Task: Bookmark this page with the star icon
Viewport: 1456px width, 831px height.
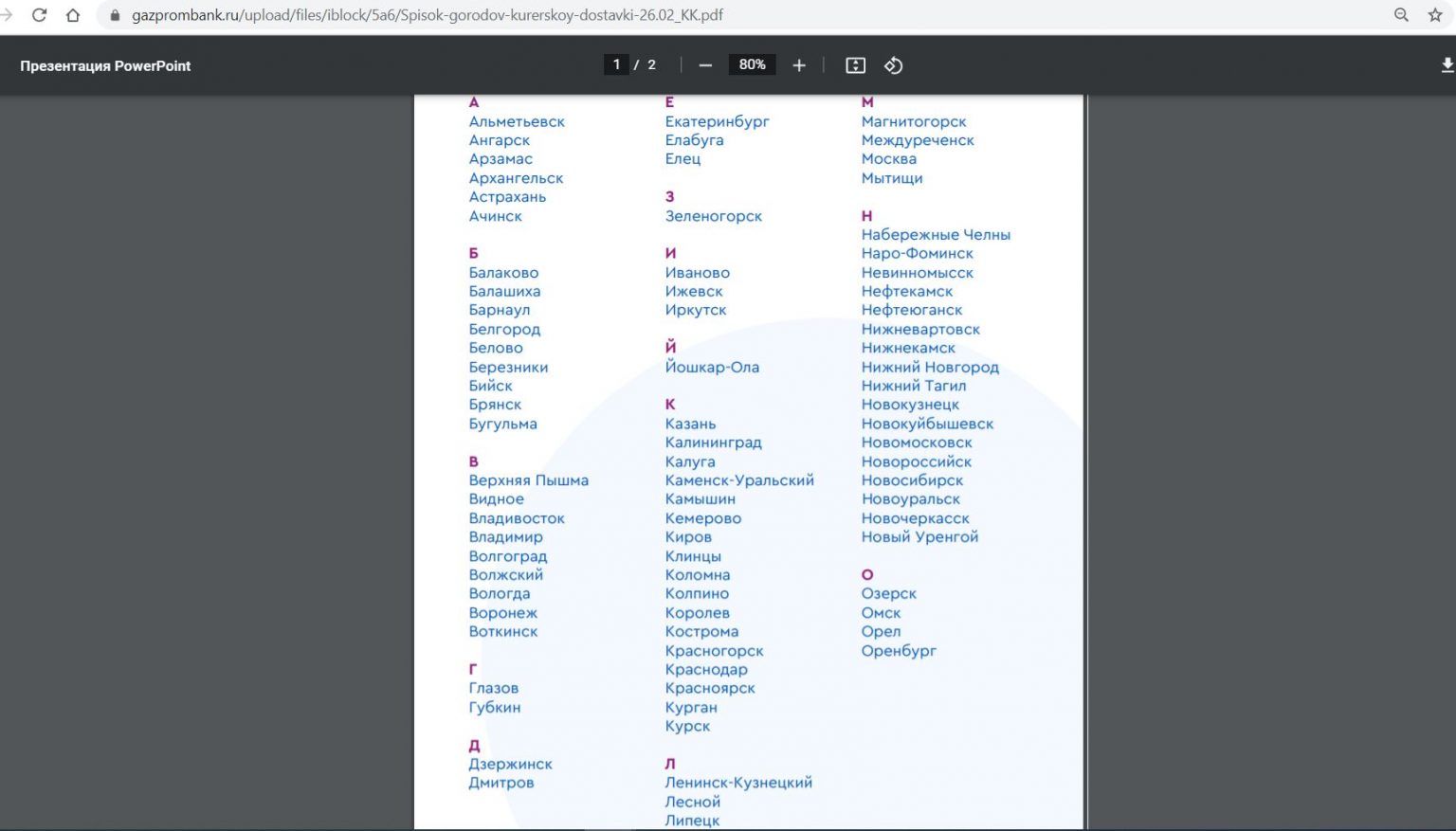Action: click(1435, 15)
